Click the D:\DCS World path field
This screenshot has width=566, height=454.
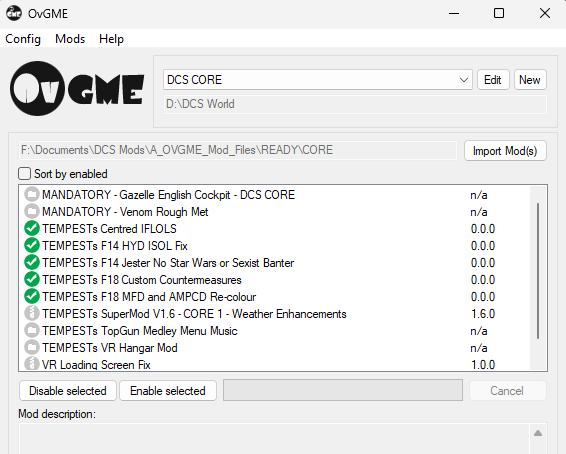355,104
